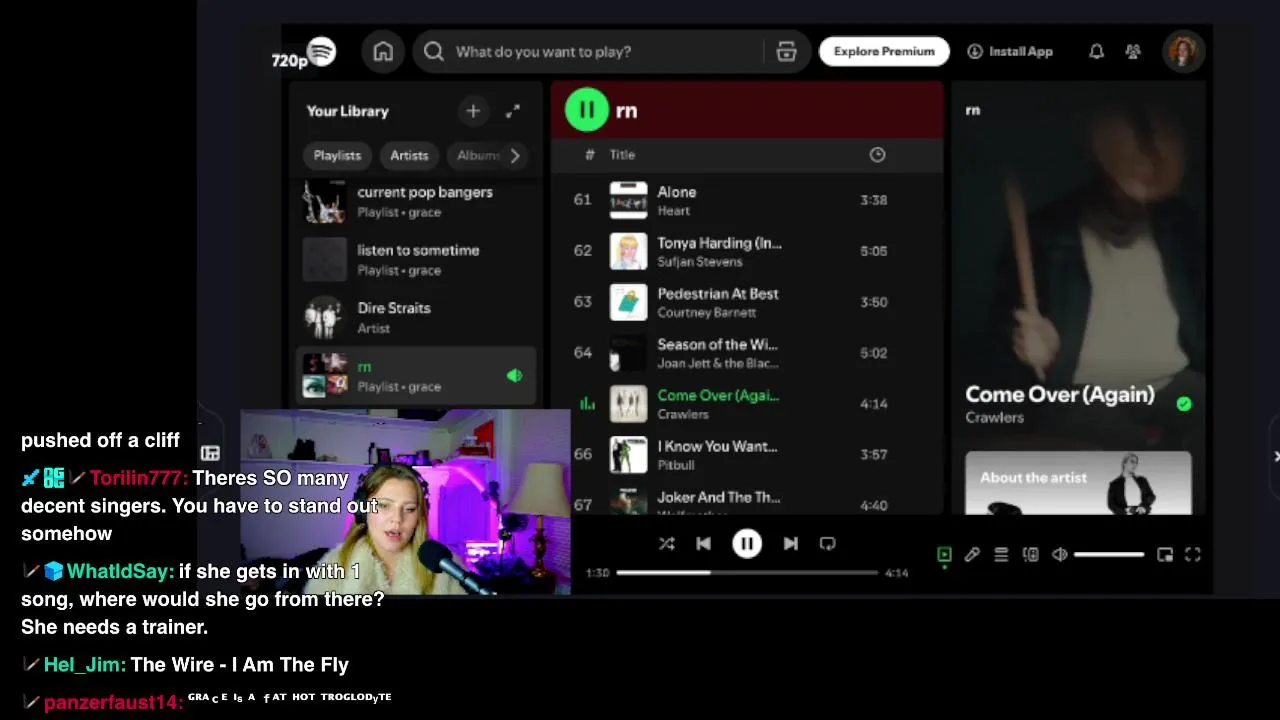This screenshot has width=1280, height=720.
Task: Click the Alone album thumbnail
Action: pyautogui.click(x=628, y=200)
